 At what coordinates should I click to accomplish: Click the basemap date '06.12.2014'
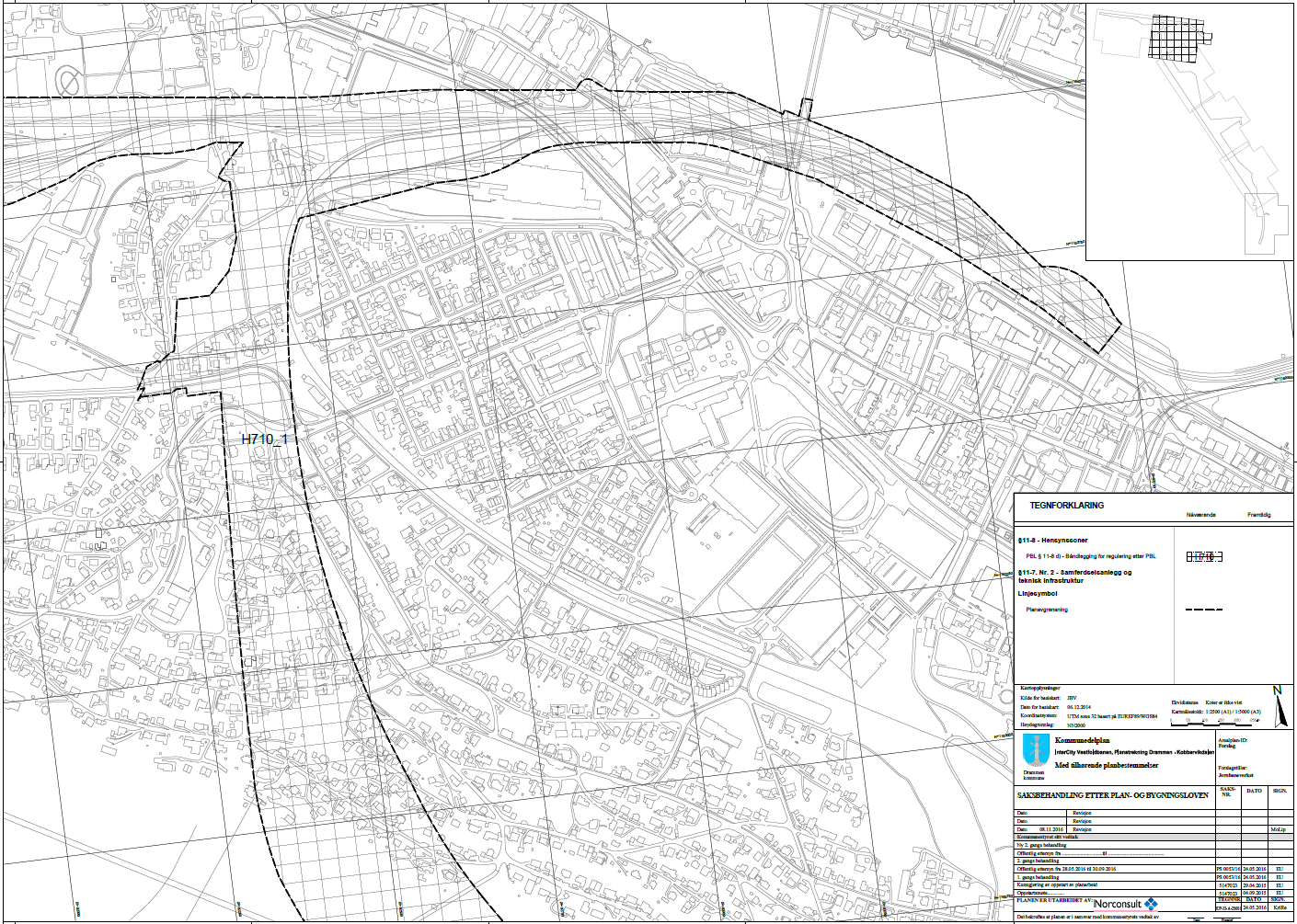(x=1079, y=707)
